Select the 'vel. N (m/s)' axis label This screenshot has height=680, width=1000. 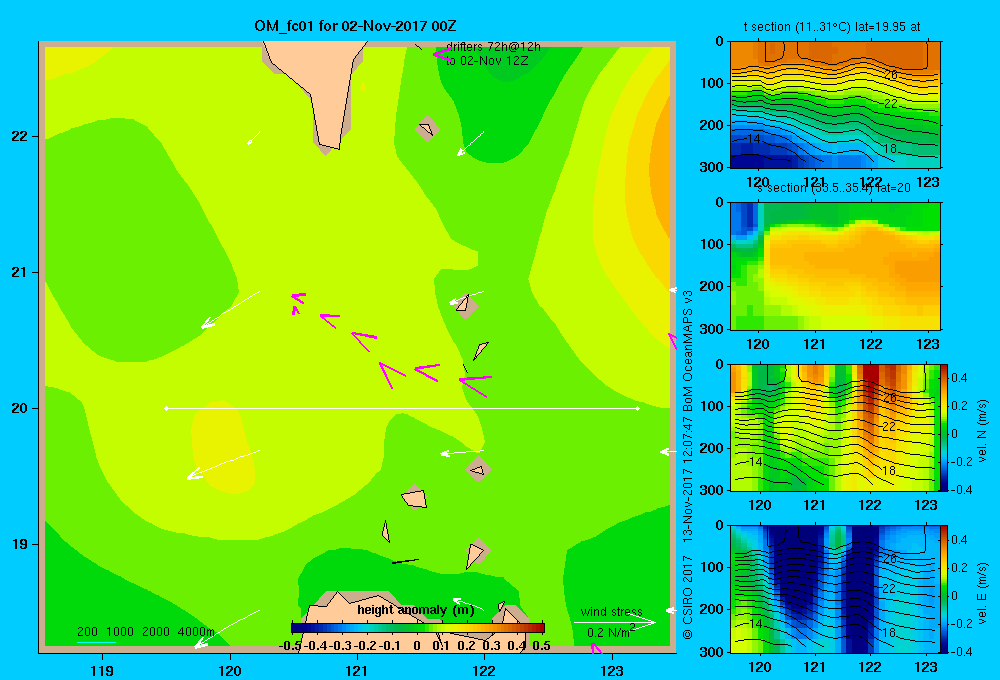pyautogui.click(x=982, y=431)
